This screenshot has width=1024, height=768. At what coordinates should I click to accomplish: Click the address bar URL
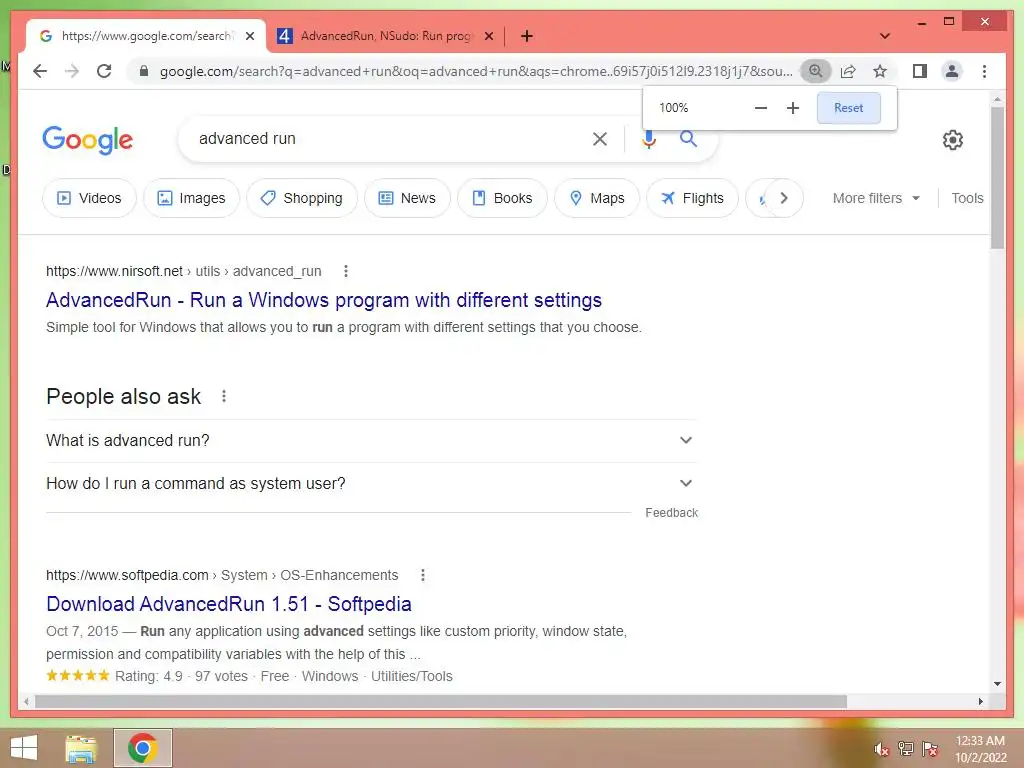(x=476, y=71)
